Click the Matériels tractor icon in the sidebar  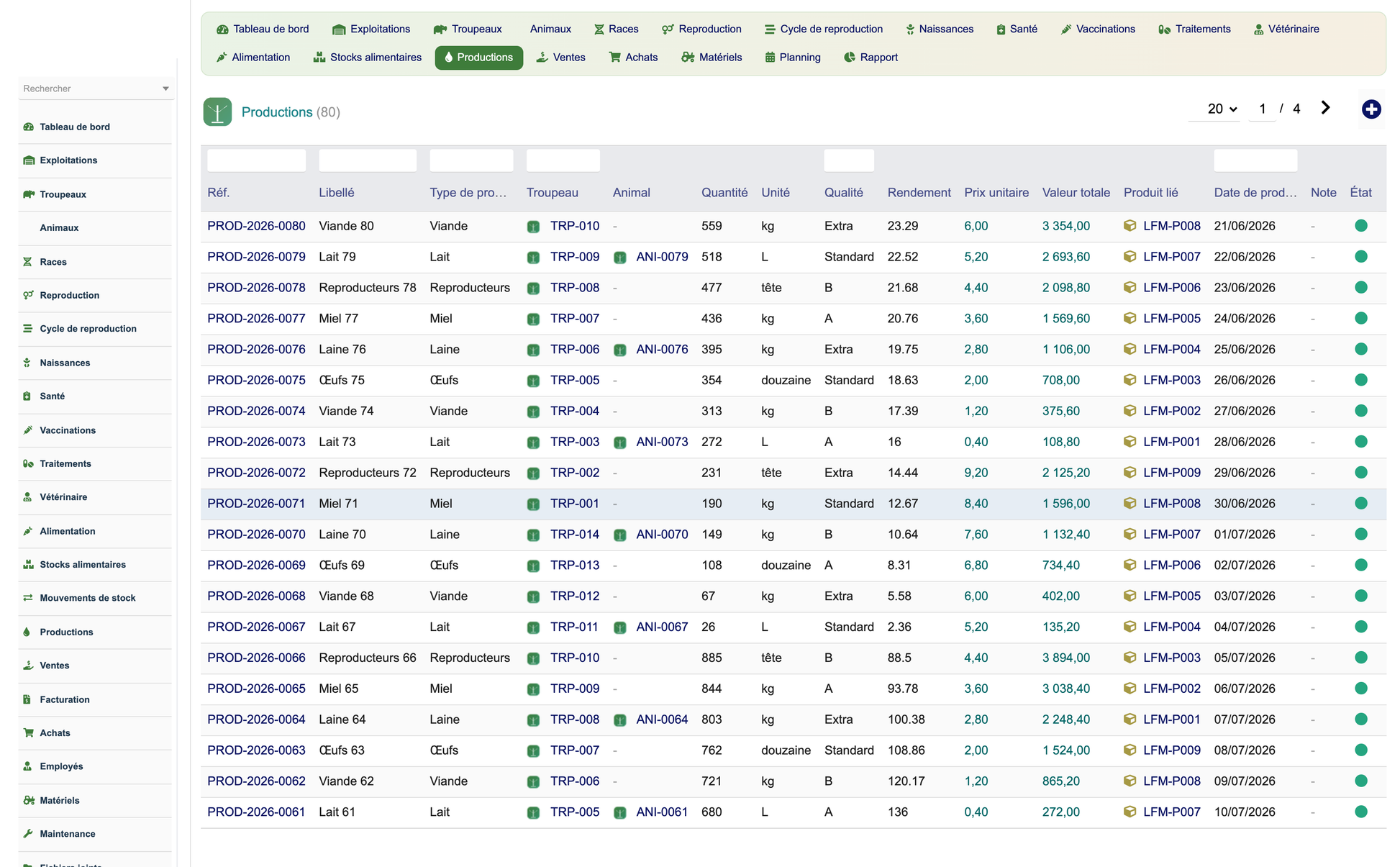[28, 800]
